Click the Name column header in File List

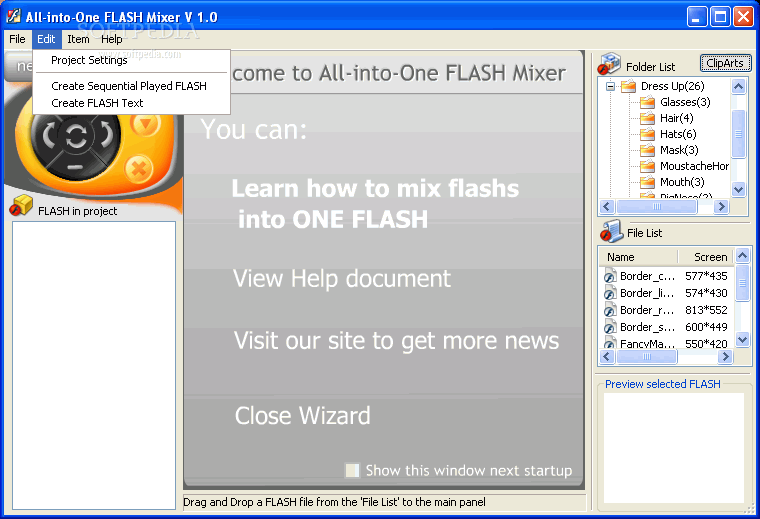coord(638,257)
